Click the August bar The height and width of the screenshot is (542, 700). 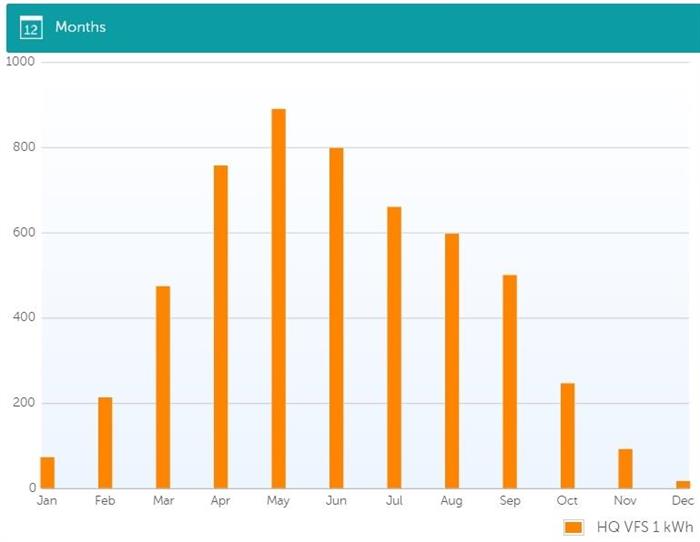point(452,361)
